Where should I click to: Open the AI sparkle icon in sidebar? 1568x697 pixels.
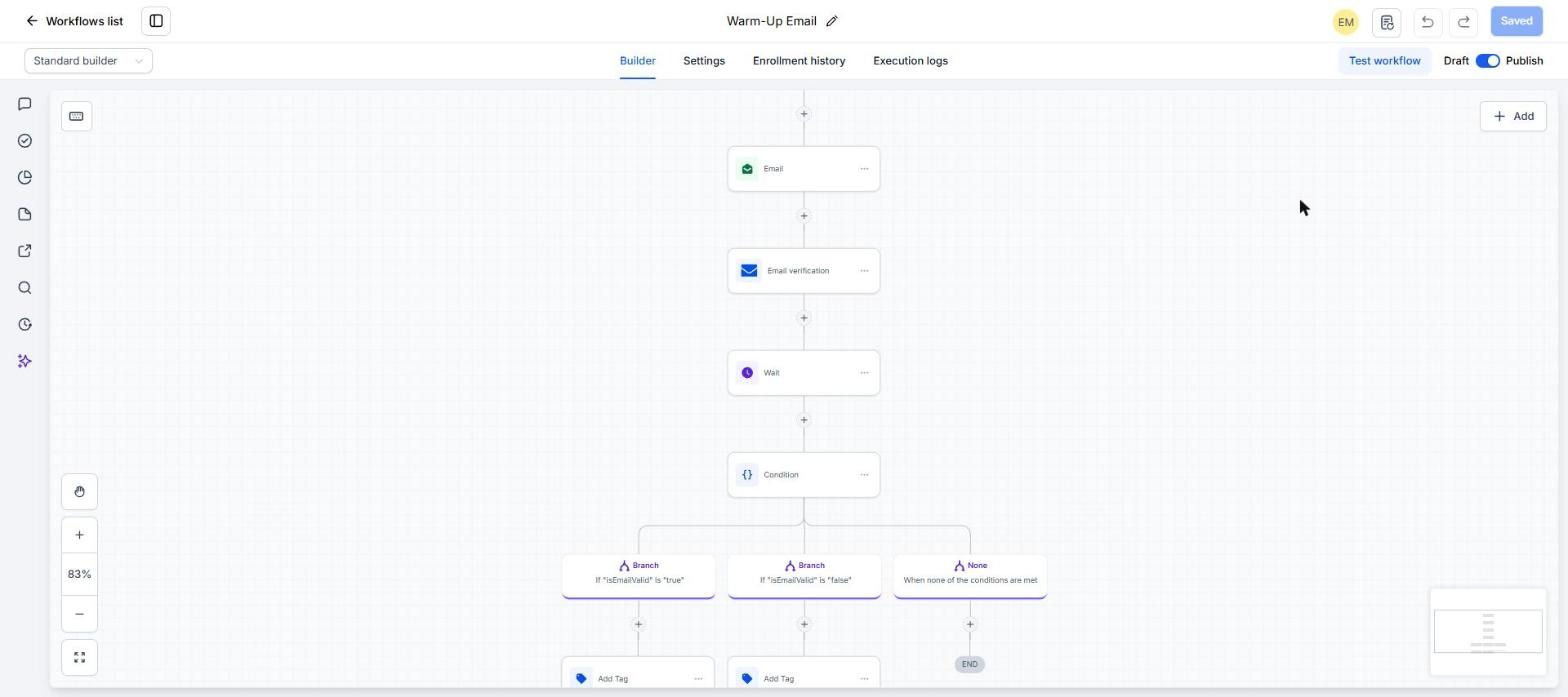click(x=25, y=361)
